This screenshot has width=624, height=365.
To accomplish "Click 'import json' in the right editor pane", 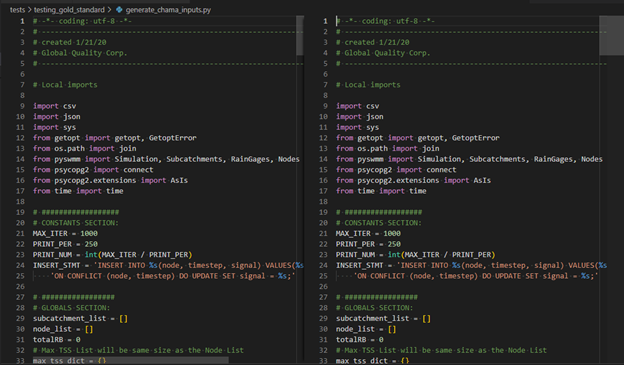I will point(360,117).
